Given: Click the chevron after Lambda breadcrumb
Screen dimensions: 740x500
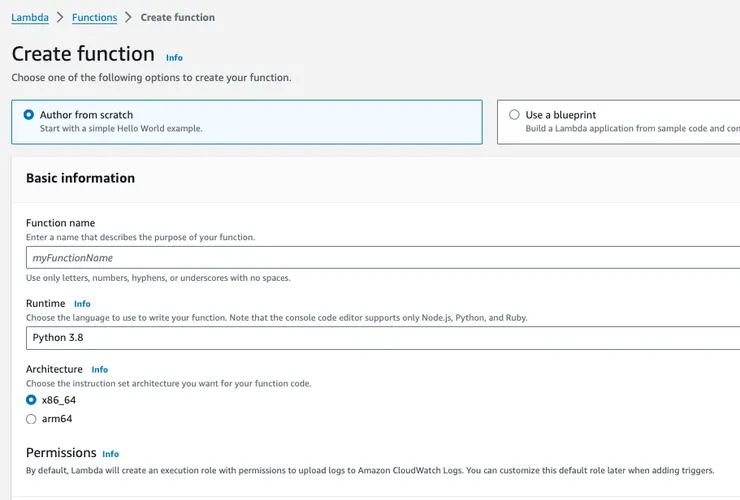Looking at the screenshot, I should [x=61, y=17].
